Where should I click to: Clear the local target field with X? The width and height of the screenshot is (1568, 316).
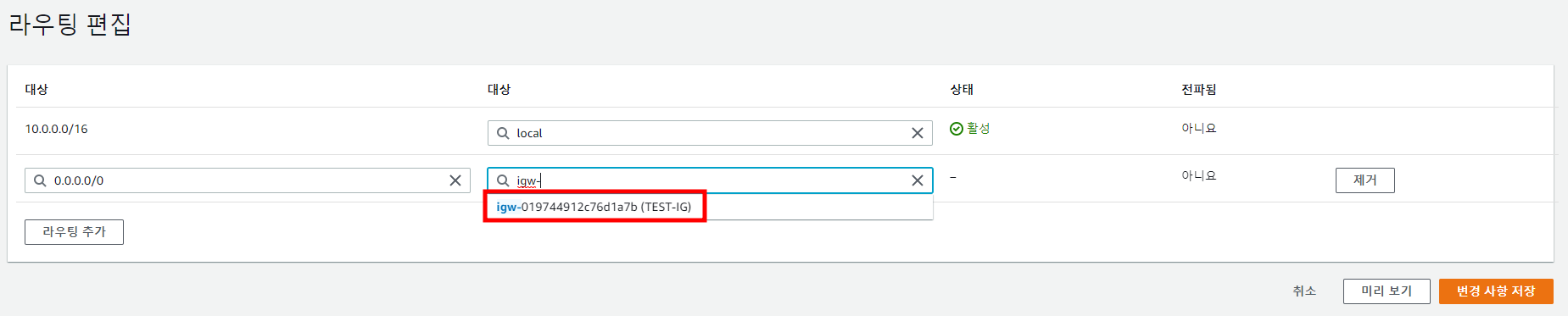click(x=917, y=133)
